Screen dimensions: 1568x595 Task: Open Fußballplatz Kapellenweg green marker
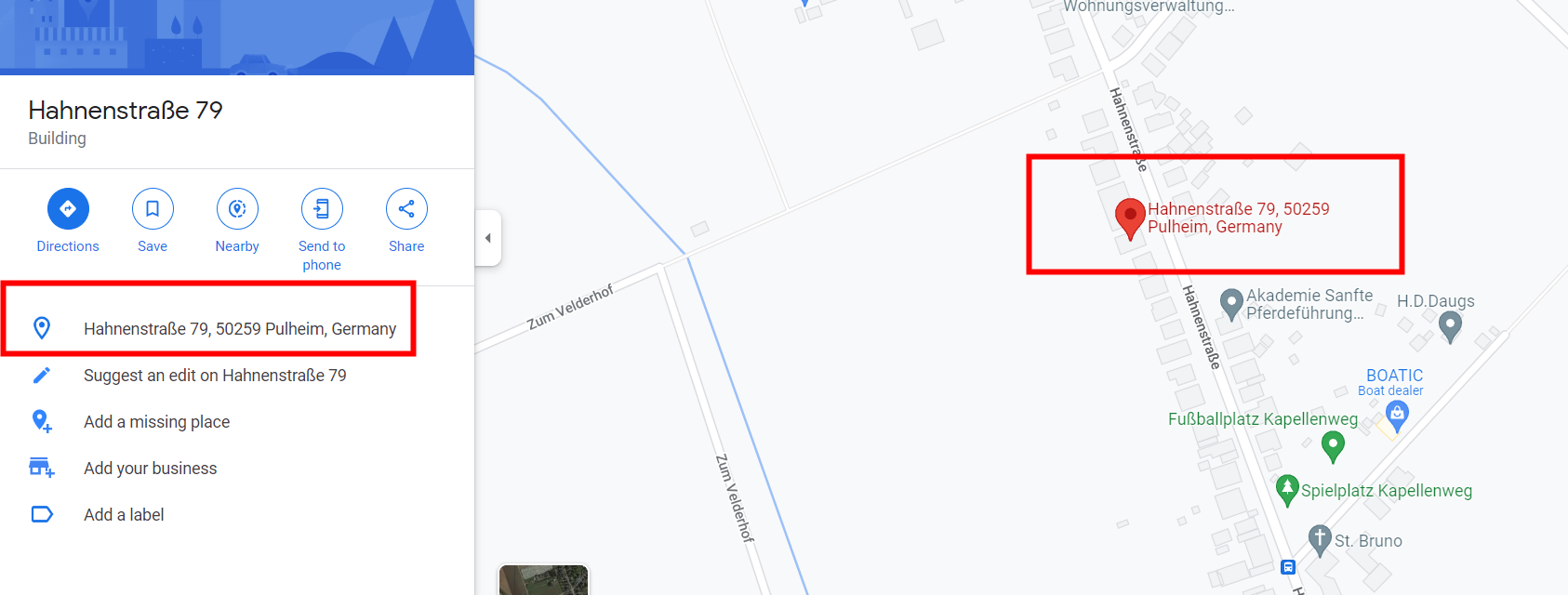tap(1333, 446)
